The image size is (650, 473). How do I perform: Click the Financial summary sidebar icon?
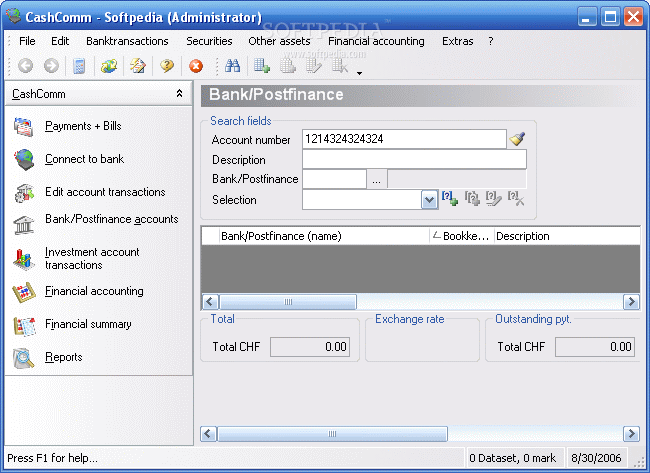[x=24, y=325]
